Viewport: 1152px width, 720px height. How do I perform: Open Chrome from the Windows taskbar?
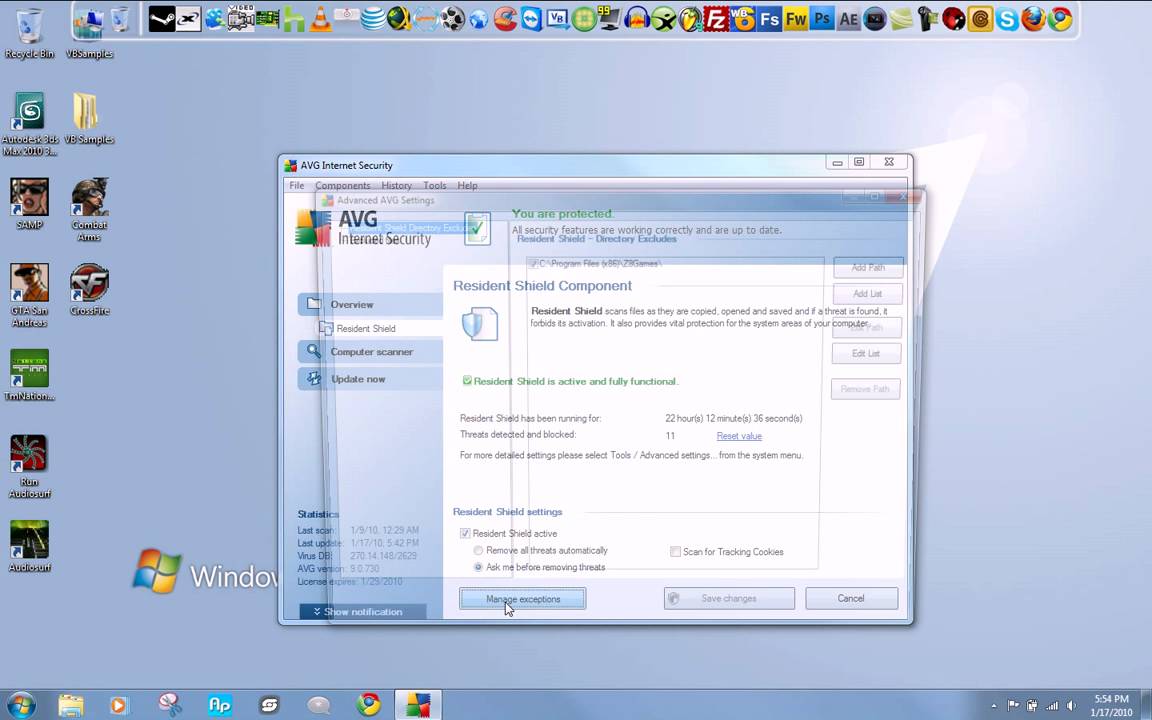pyautogui.click(x=369, y=705)
